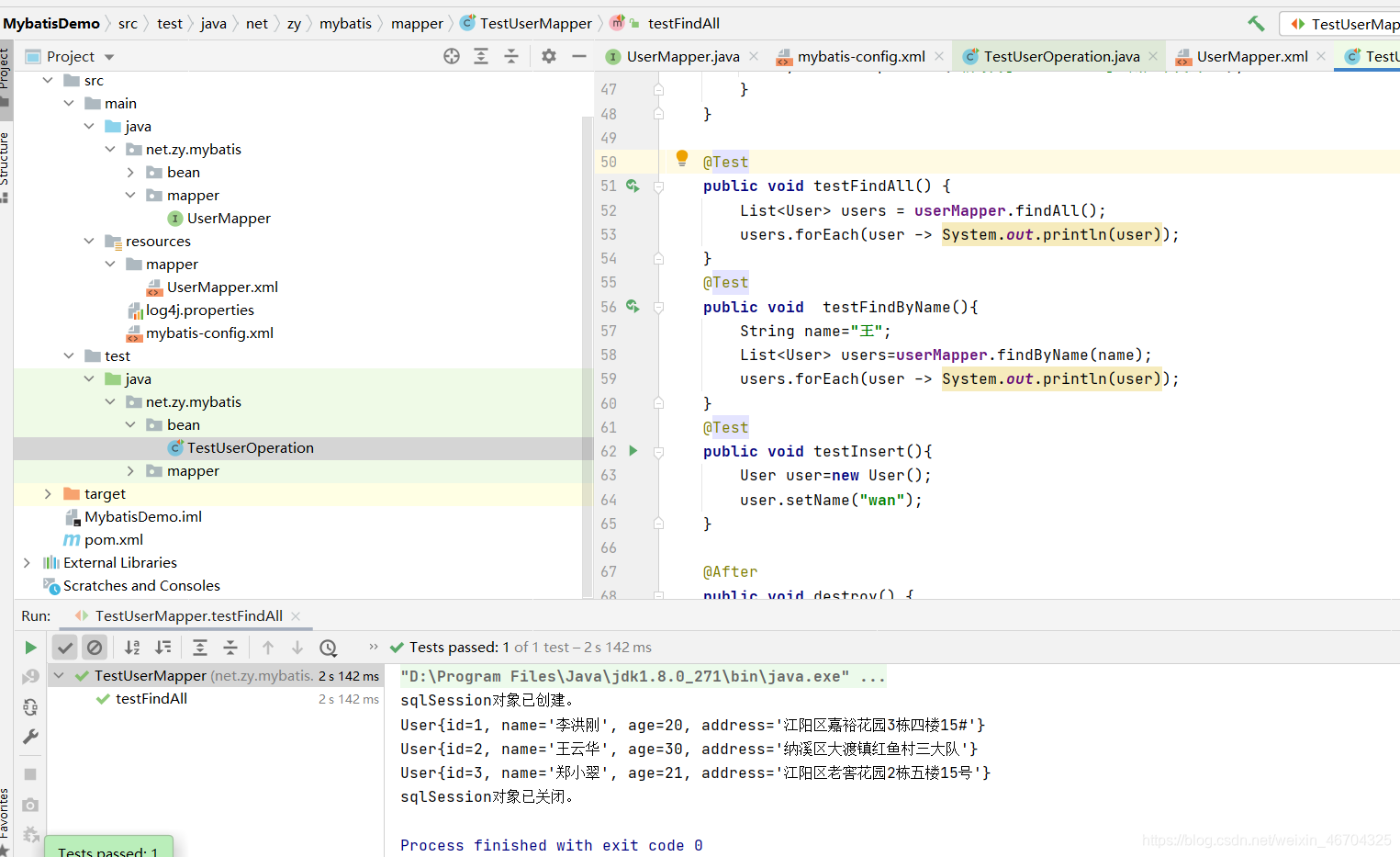The image size is (1400, 857).
Task: Click run gutter icon for testFindAll
Action: pyautogui.click(x=633, y=186)
